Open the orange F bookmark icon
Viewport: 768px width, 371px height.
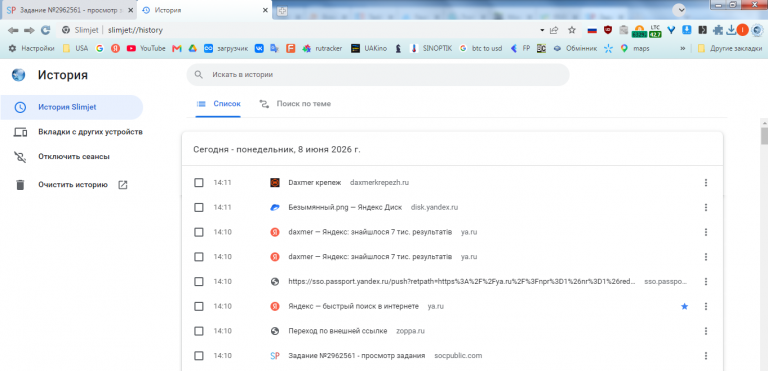[x=290, y=49]
